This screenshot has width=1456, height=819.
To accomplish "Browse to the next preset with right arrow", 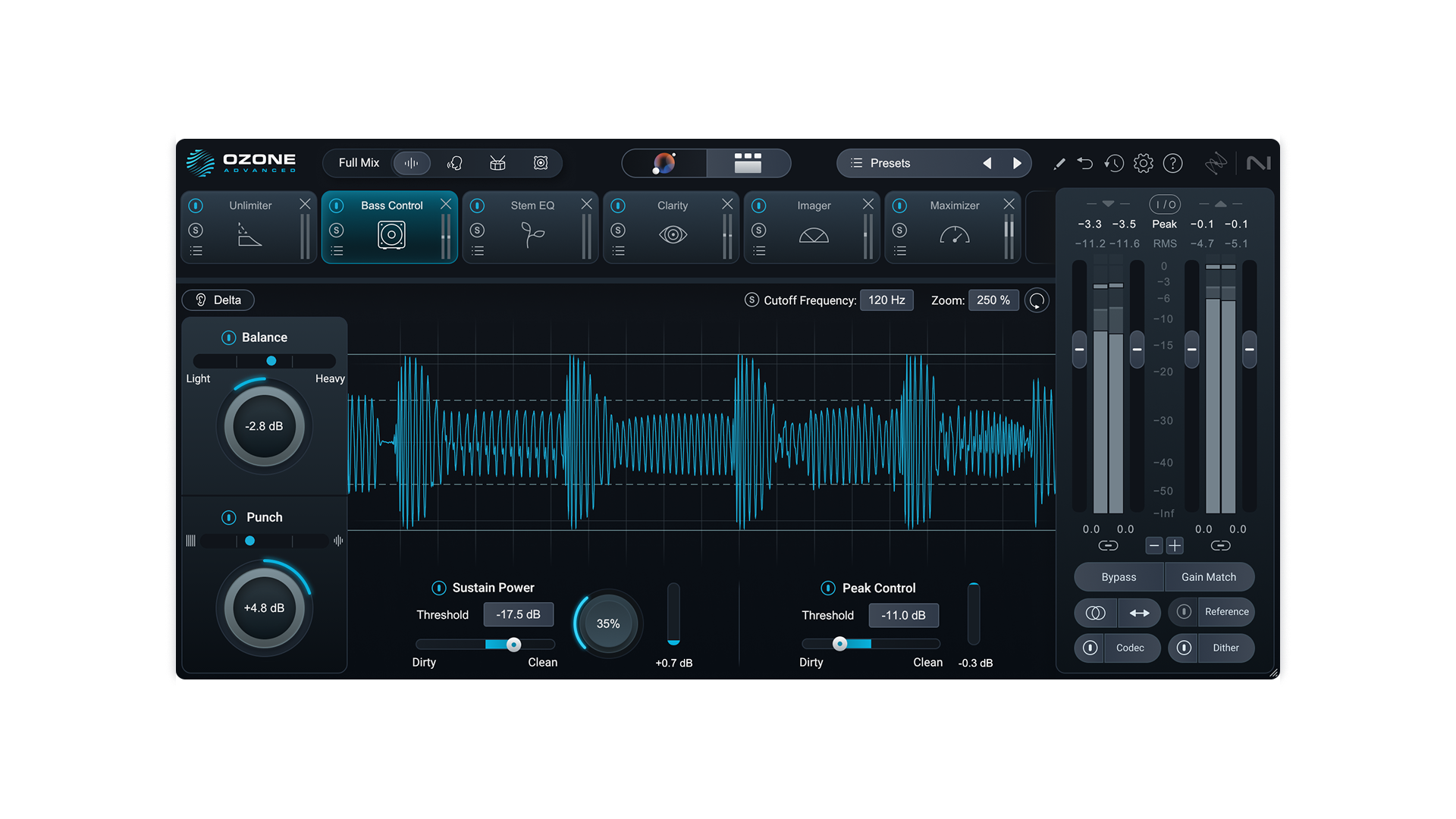I will click(1018, 163).
